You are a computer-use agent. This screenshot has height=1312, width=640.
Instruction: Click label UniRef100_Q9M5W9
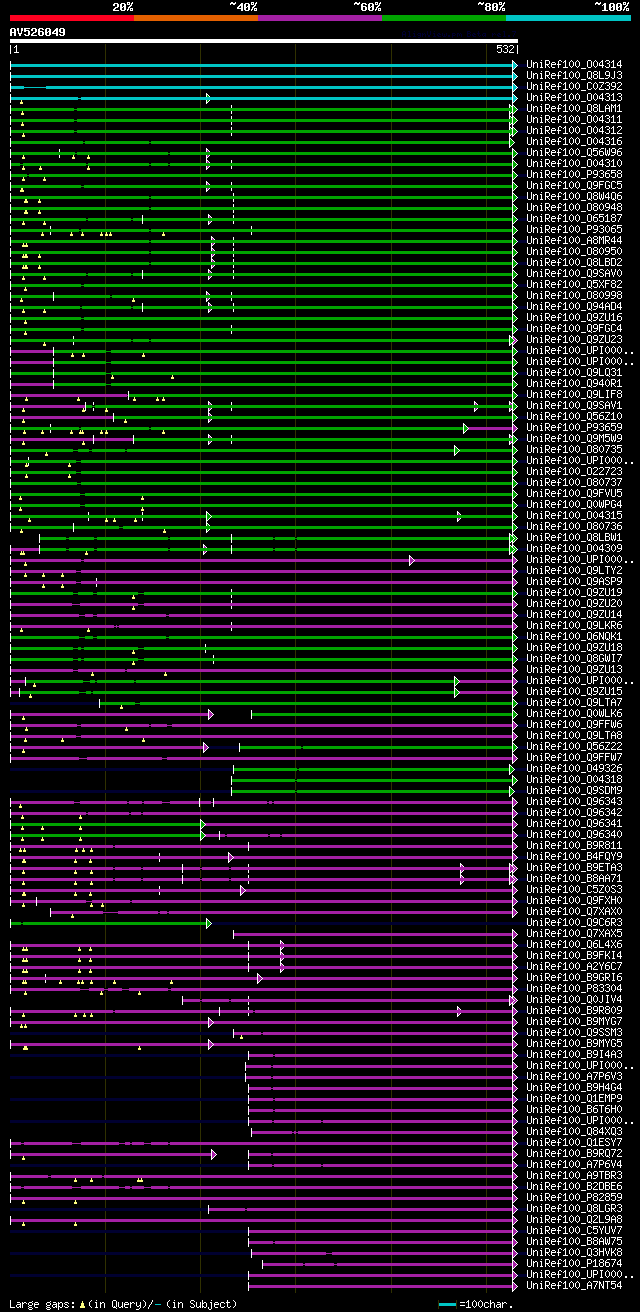[x=574, y=439]
